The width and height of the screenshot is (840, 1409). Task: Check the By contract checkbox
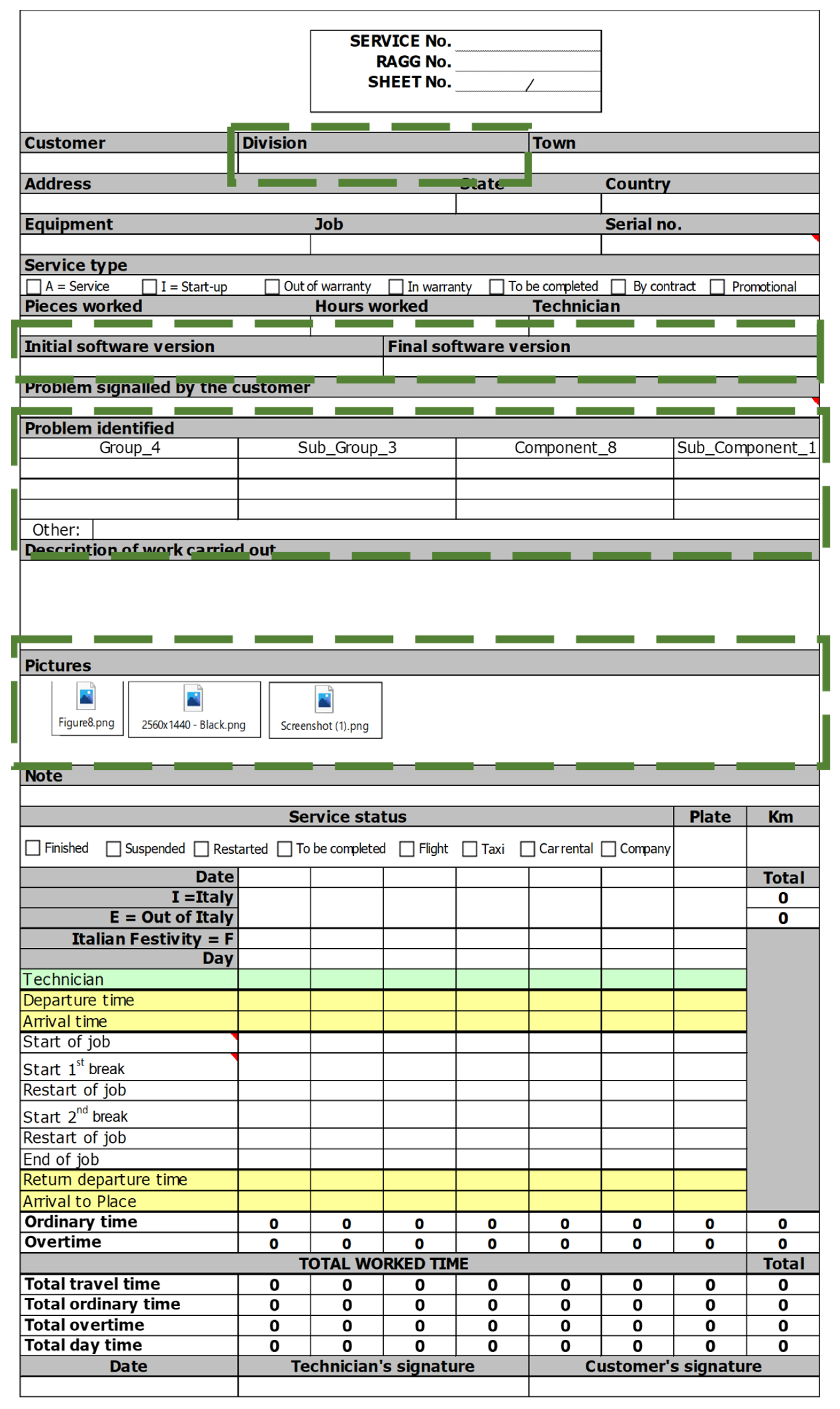click(619, 287)
